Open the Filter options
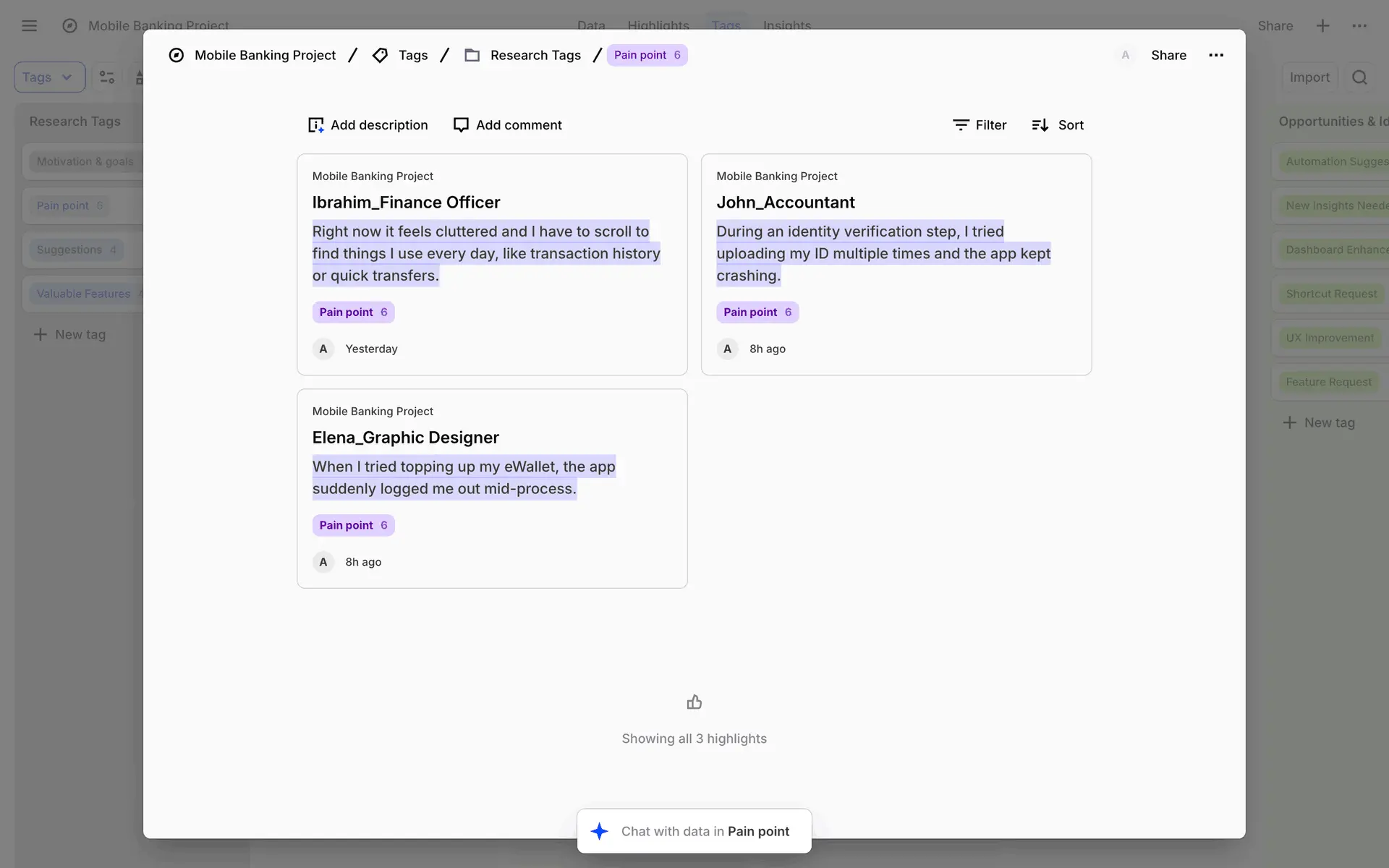Viewport: 1389px width, 868px height. pos(980,125)
